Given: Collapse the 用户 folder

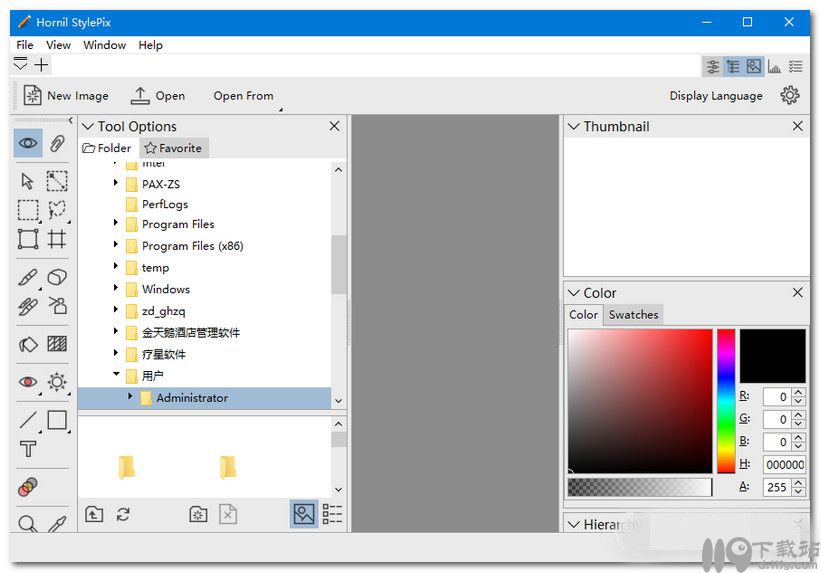Looking at the screenshot, I should pyautogui.click(x=116, y=374).
